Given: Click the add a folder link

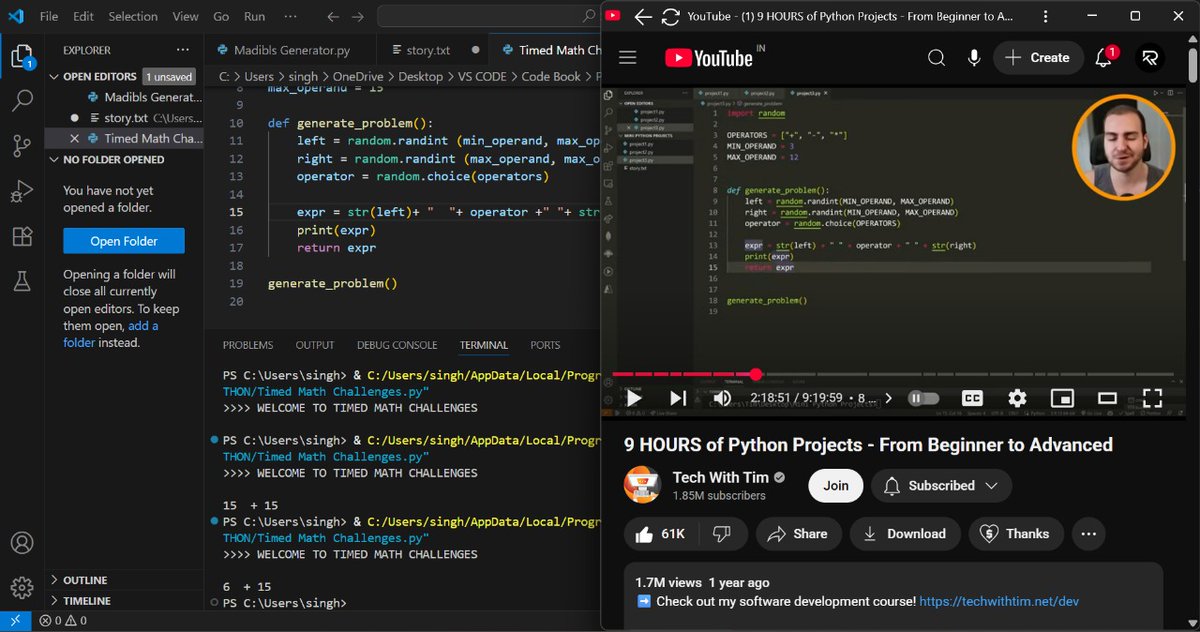Looking at the screenshot, I should pos(111,334).
